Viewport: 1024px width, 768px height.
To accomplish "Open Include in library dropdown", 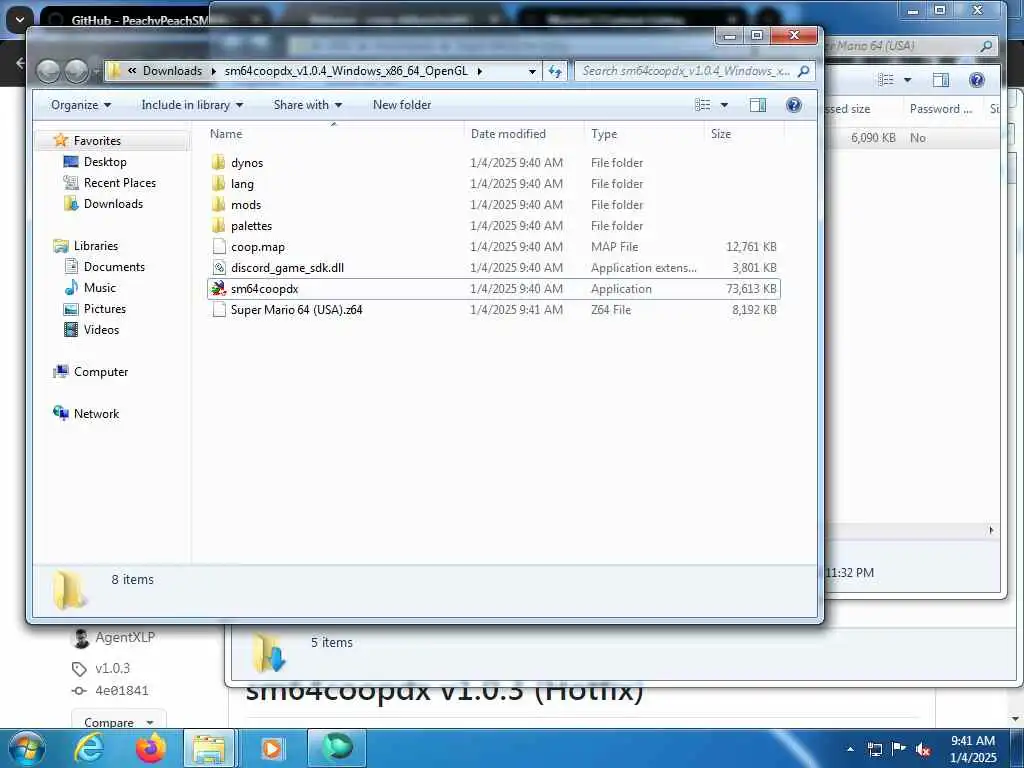I will pos(192,104).
